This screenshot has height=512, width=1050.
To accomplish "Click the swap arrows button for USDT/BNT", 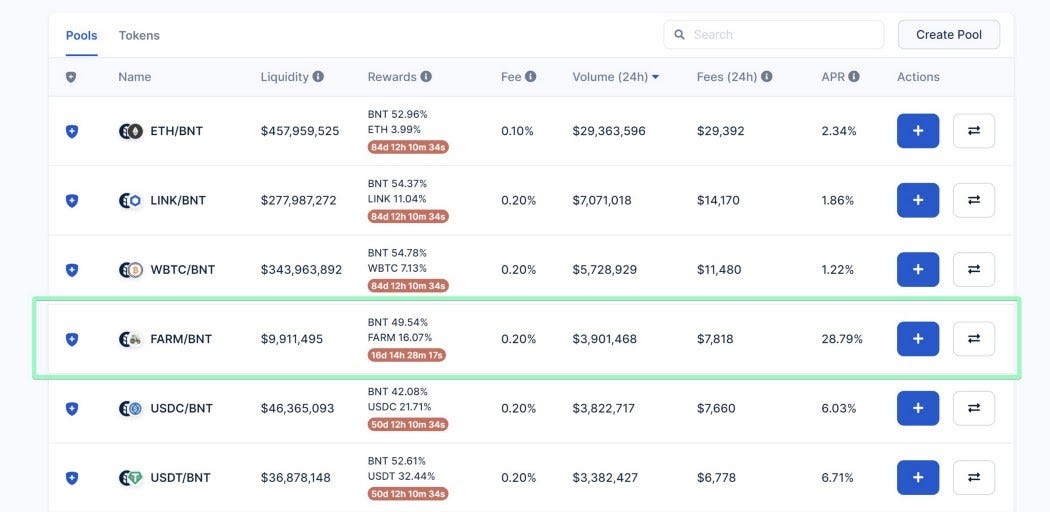I will click(x=974, y=478).
